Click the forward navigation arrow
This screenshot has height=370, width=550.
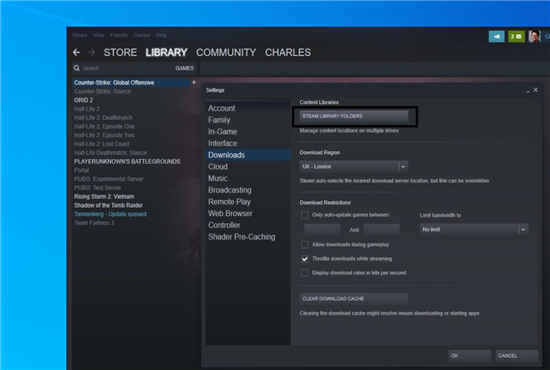pyautogui.click(x=92, y=53)
